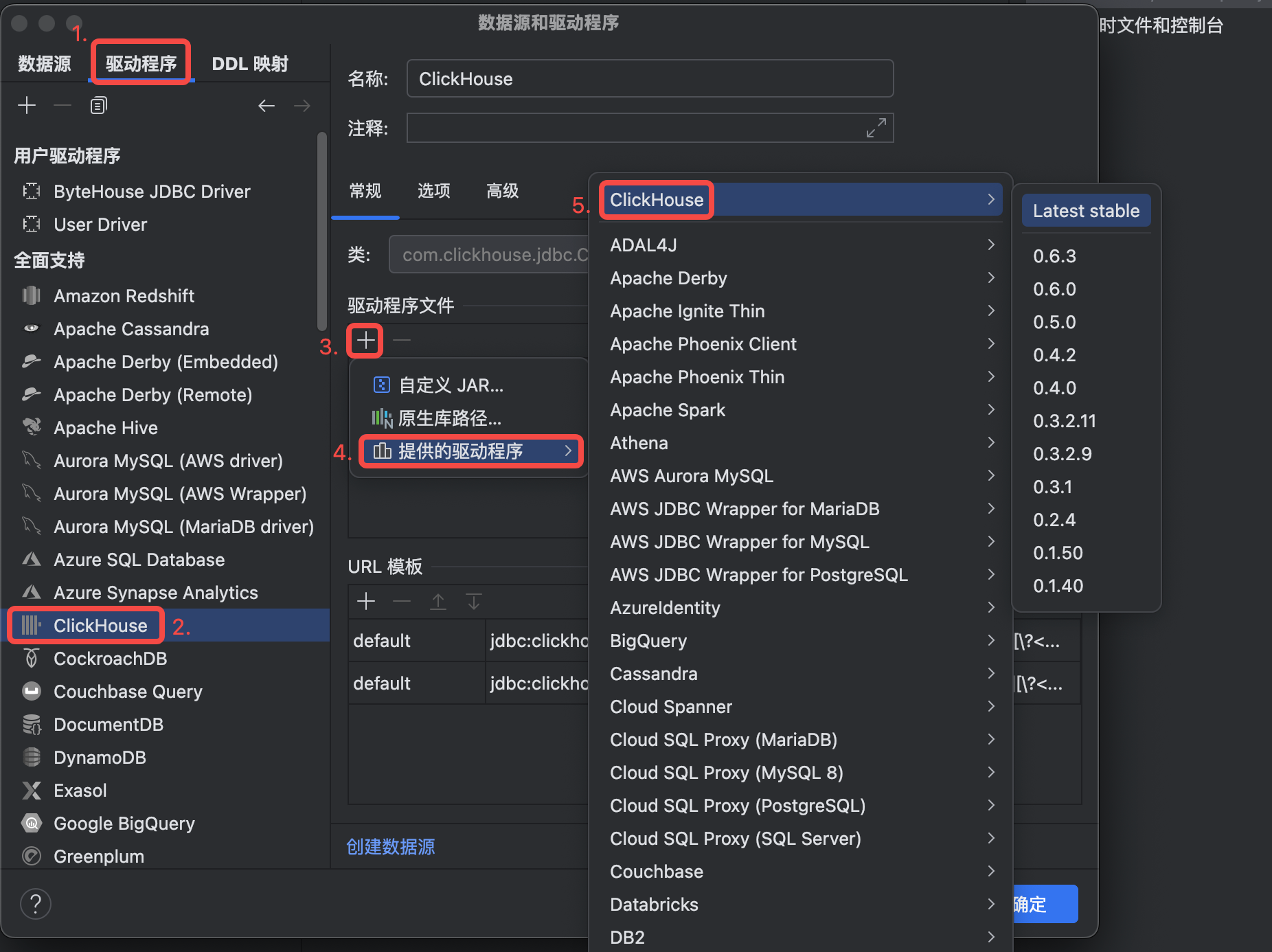This screenshot has width=1272, height=952.
Task: Open the DDL 映射 tab
Action: coord(250,64)
